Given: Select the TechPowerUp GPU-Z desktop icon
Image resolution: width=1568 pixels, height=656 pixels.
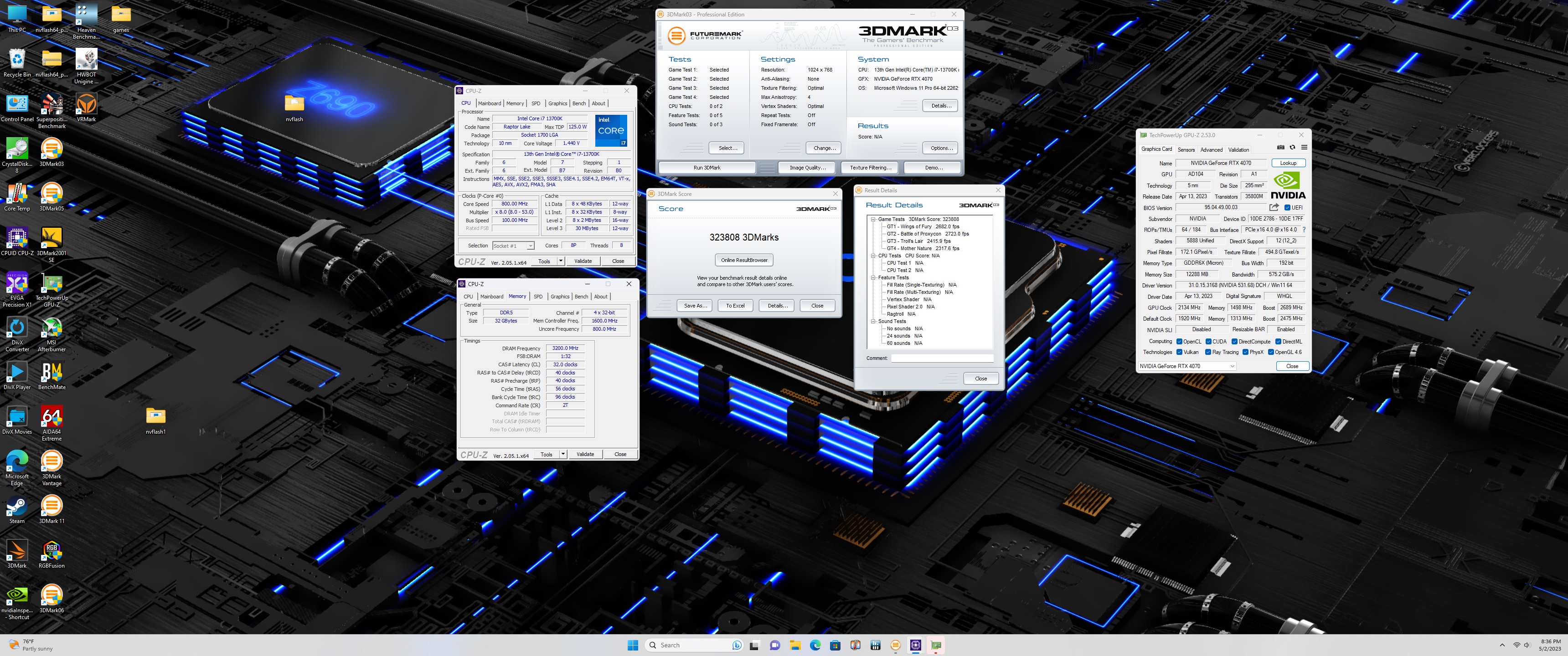Looking at the screenshot, I should [x=52, y=288].
